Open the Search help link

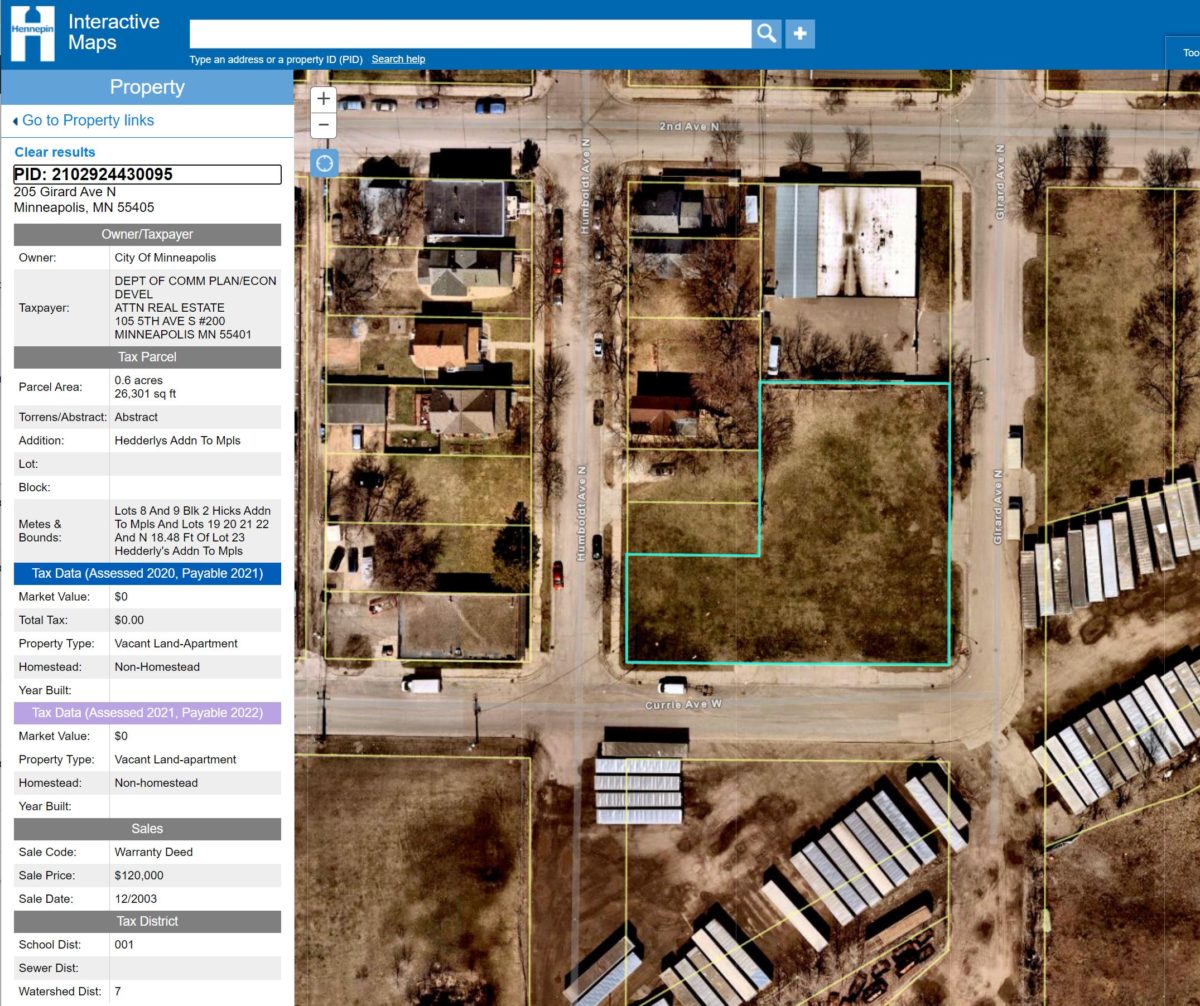(398, 59)
